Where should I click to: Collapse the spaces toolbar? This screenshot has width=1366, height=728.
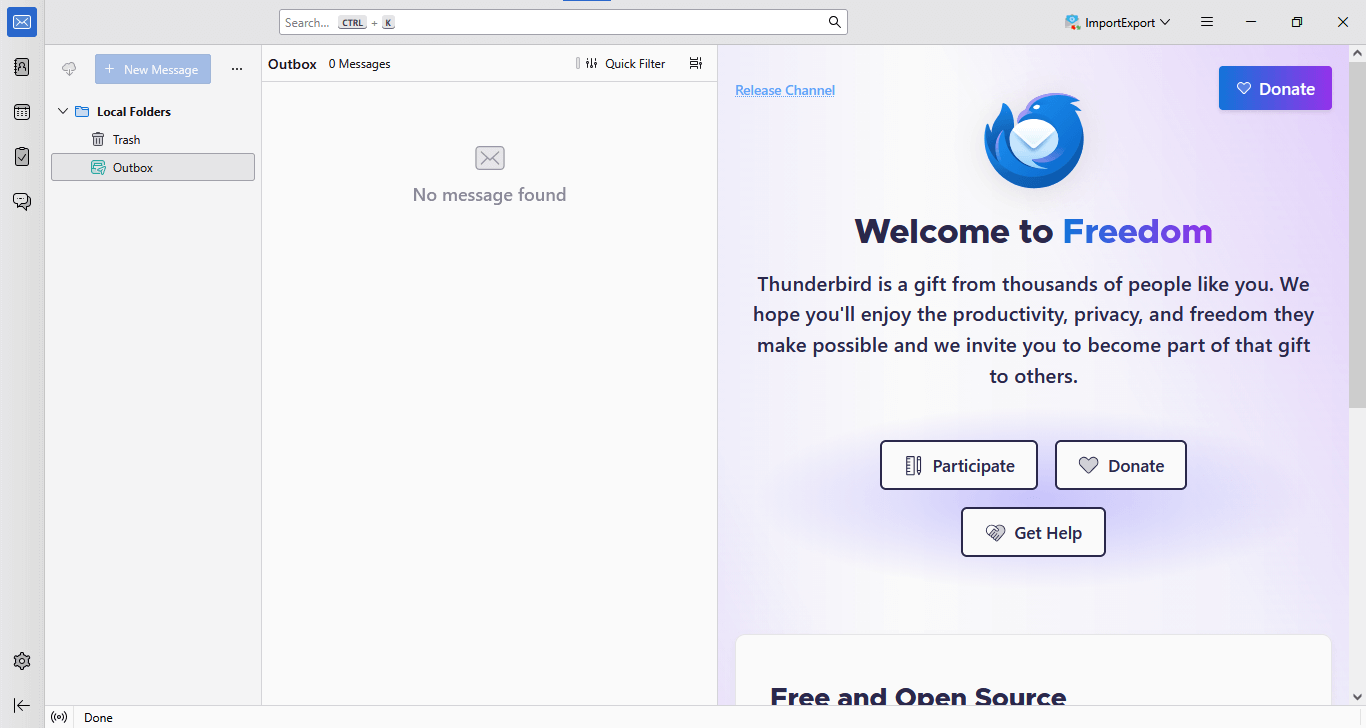coord(22,705)
